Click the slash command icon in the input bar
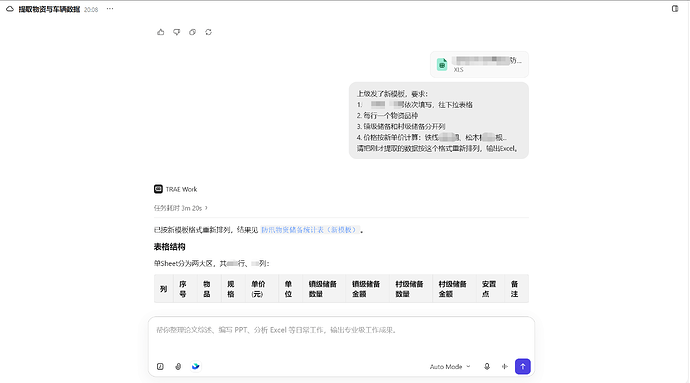This screenshot has height=383, width=690. pyautogui.click(x=160, y=366)
